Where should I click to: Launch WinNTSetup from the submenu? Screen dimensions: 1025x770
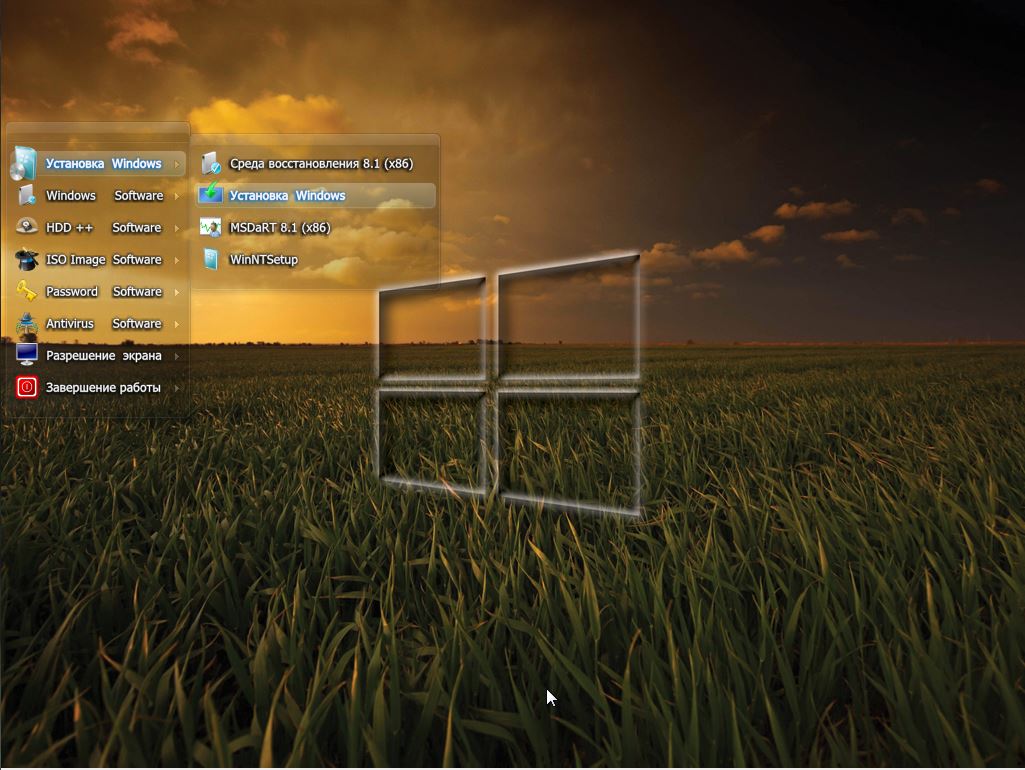[315, 259]
